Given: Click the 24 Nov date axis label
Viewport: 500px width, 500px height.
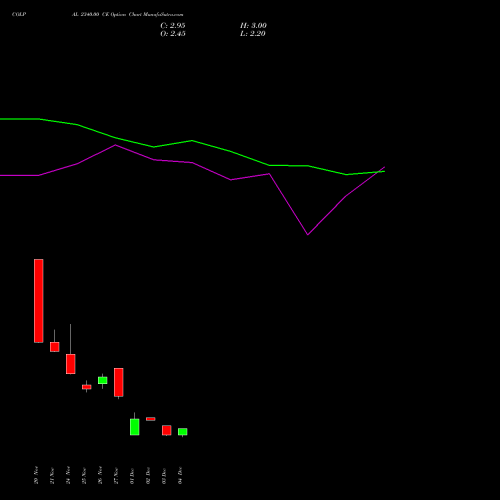Looking at the screenshot, I should pos(68,475).
